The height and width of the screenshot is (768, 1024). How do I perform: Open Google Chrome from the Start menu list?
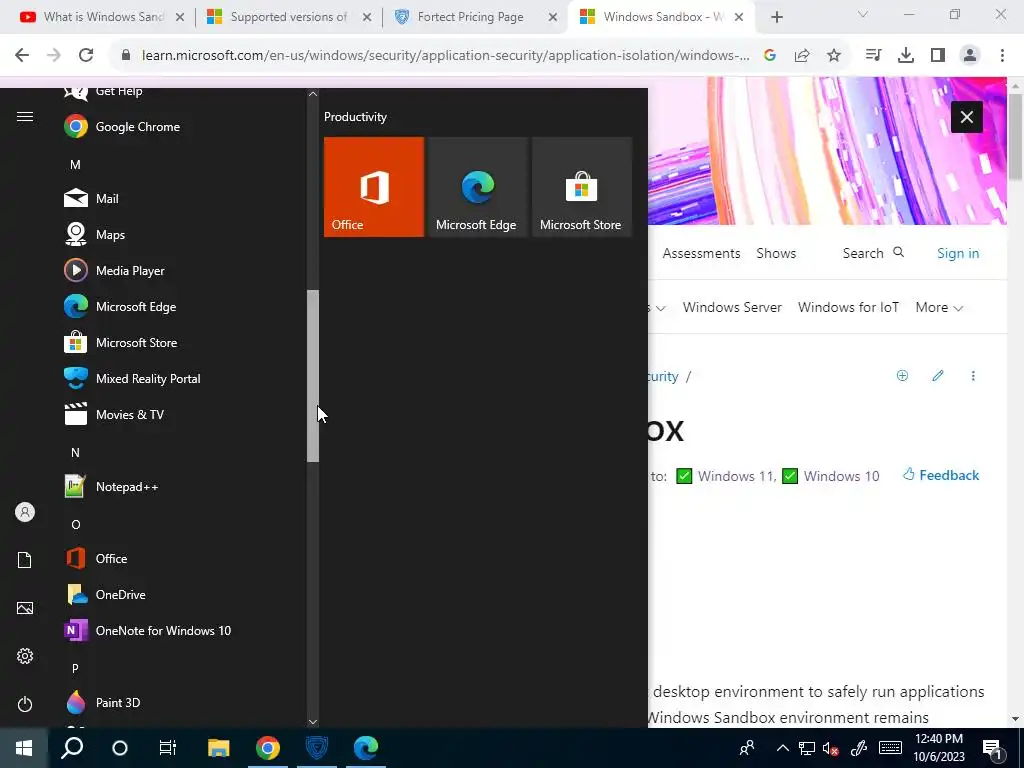point(138,127)
